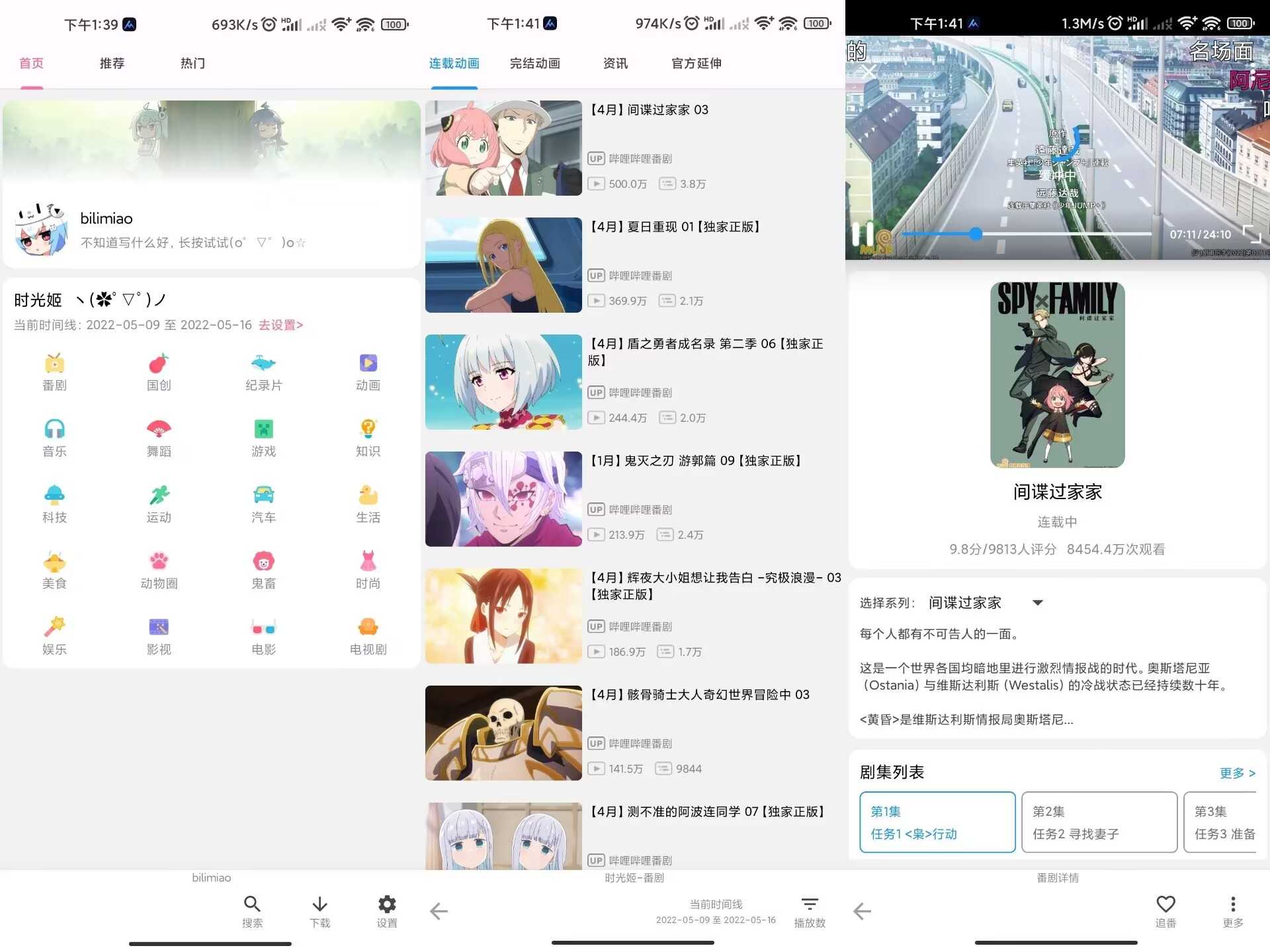Tap 更多 link in 剧集列表 section
Viewport: 1270px width, 952px height.
[x=1236, y=773]
